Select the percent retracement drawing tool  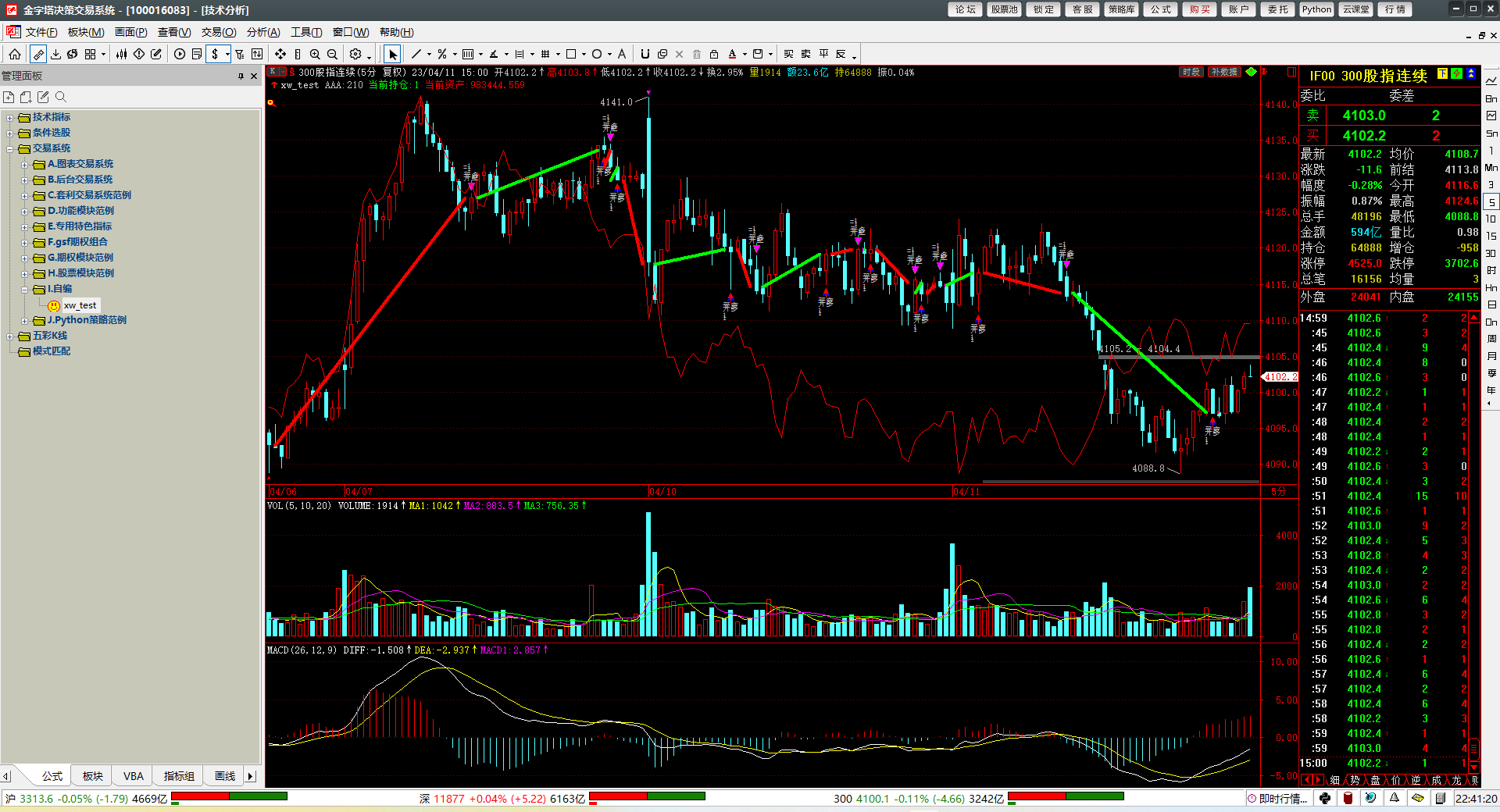[x=442, y=54]
